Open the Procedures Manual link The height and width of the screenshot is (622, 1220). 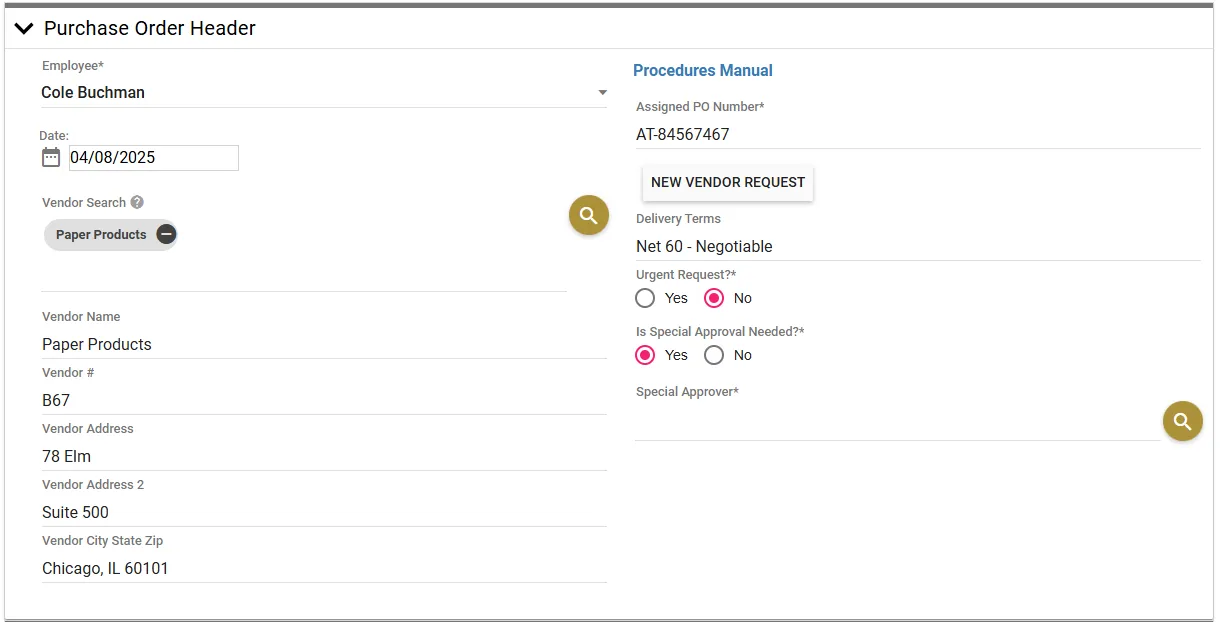pyautogui.click(x=703, y=71)
